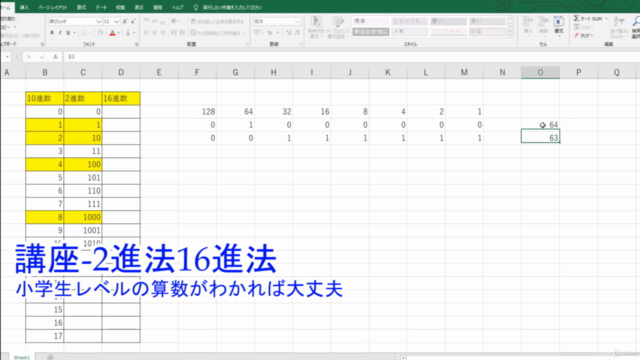This screenshot has width=640, height=360.
Task: Toggle underline formatting button
Action: coord(68,33)
